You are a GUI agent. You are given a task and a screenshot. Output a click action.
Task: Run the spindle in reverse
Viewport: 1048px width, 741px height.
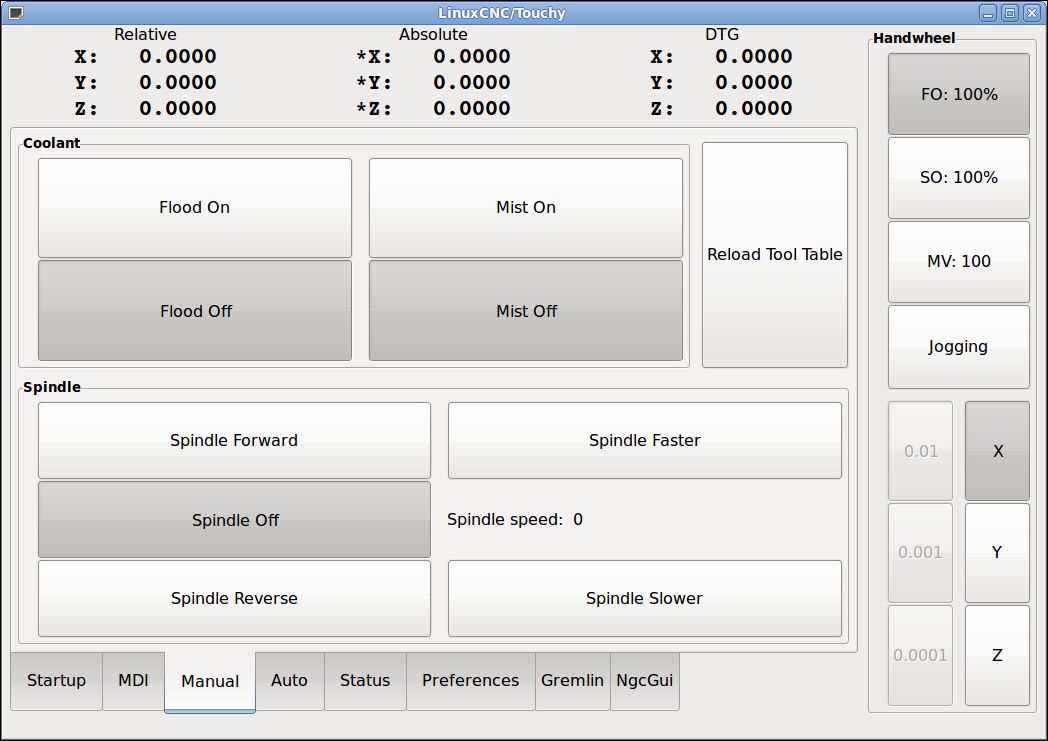click(x=234, y=599)
